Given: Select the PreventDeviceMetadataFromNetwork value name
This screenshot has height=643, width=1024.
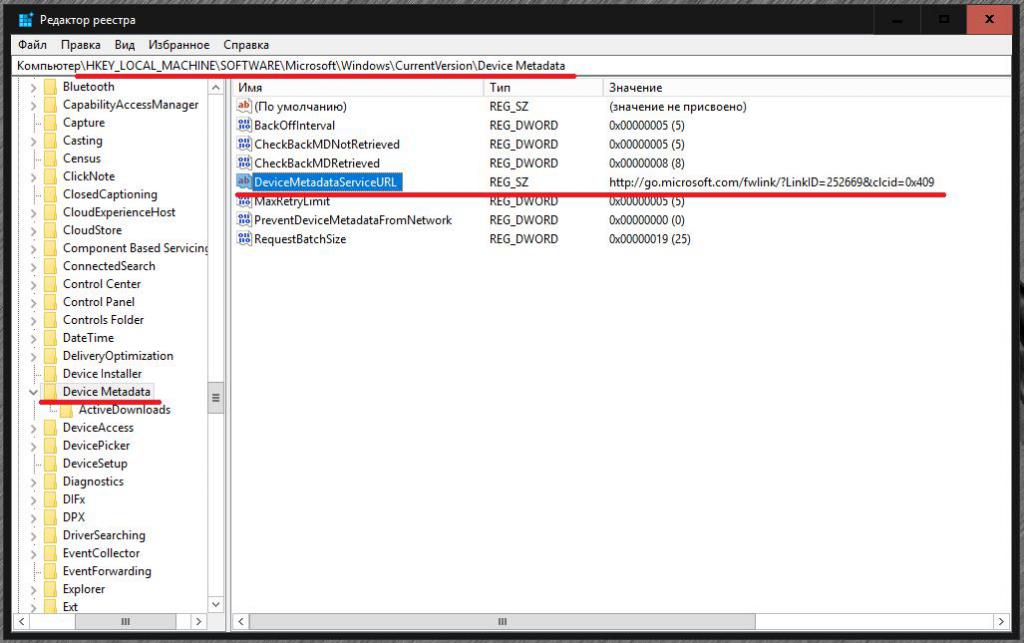Looking at the screenshot, I should click(353, 220).
